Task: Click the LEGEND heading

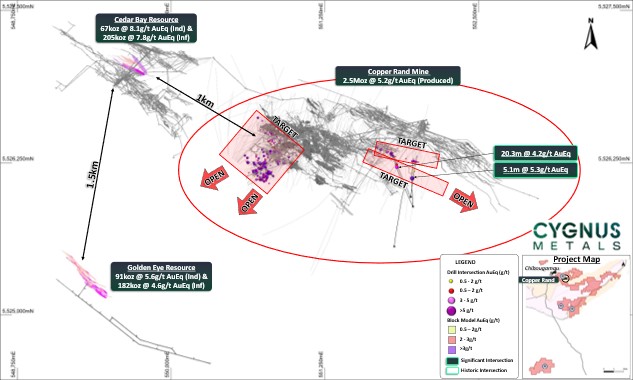Action: point(465,262)
